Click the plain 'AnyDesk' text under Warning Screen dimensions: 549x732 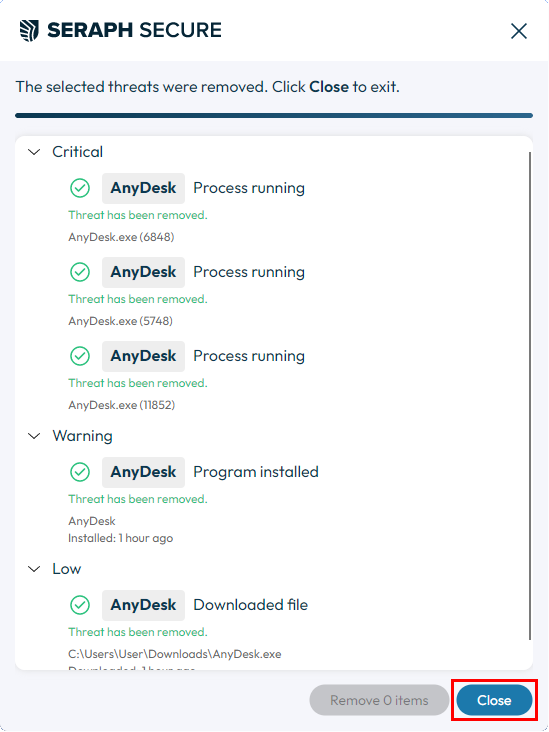[x=92, y=521]
